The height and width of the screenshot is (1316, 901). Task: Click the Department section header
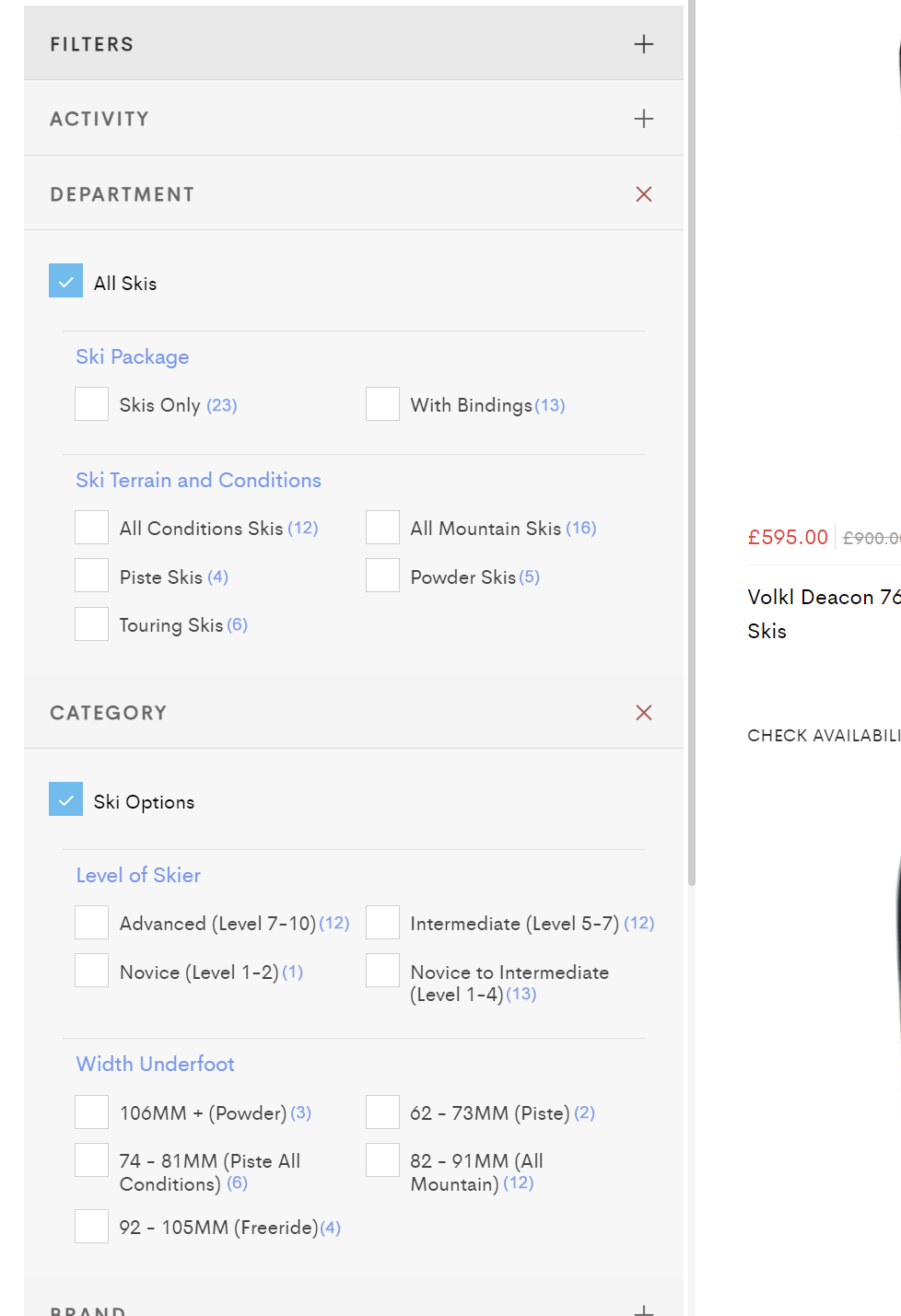(123, 194)
